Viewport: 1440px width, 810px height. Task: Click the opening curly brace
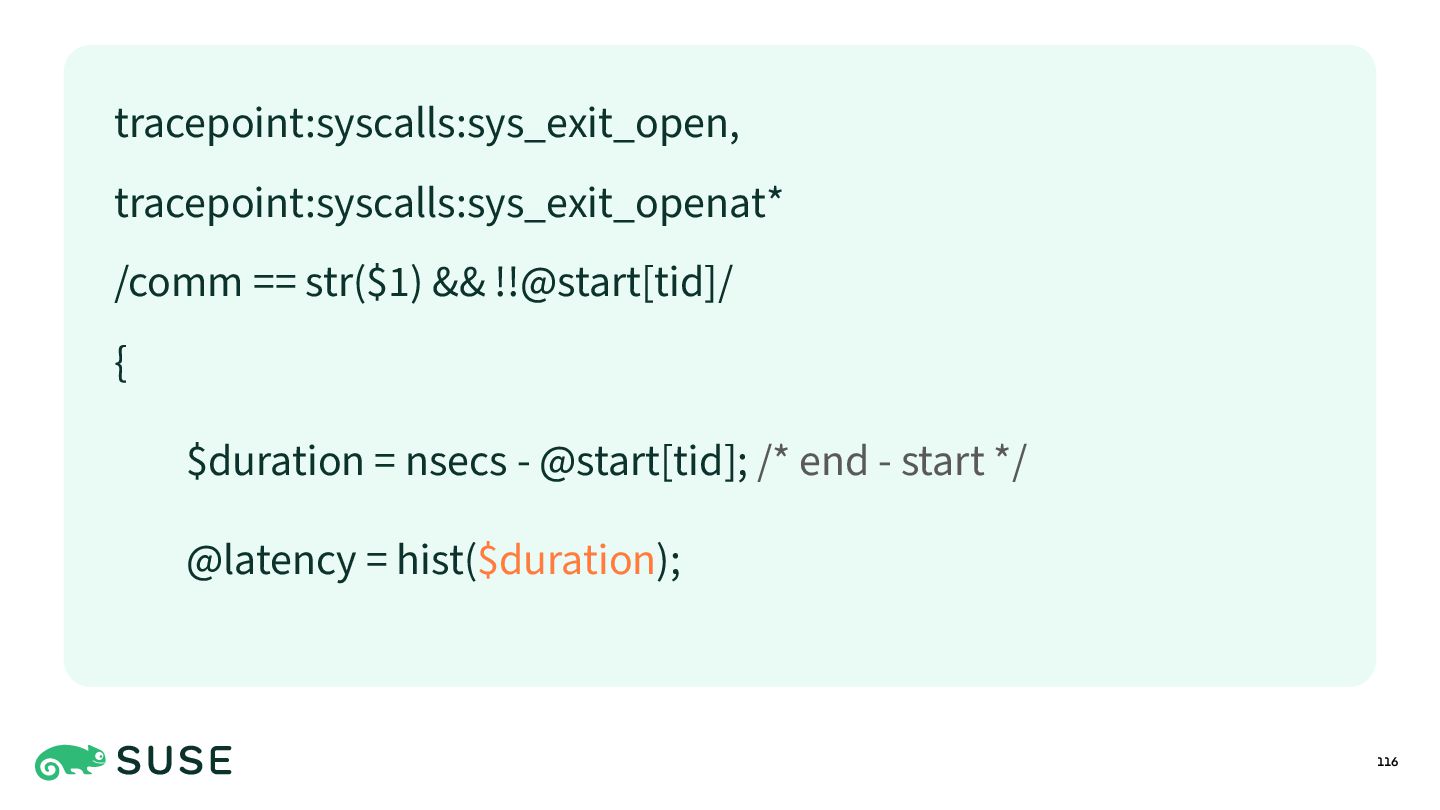(x=121, y=364)
